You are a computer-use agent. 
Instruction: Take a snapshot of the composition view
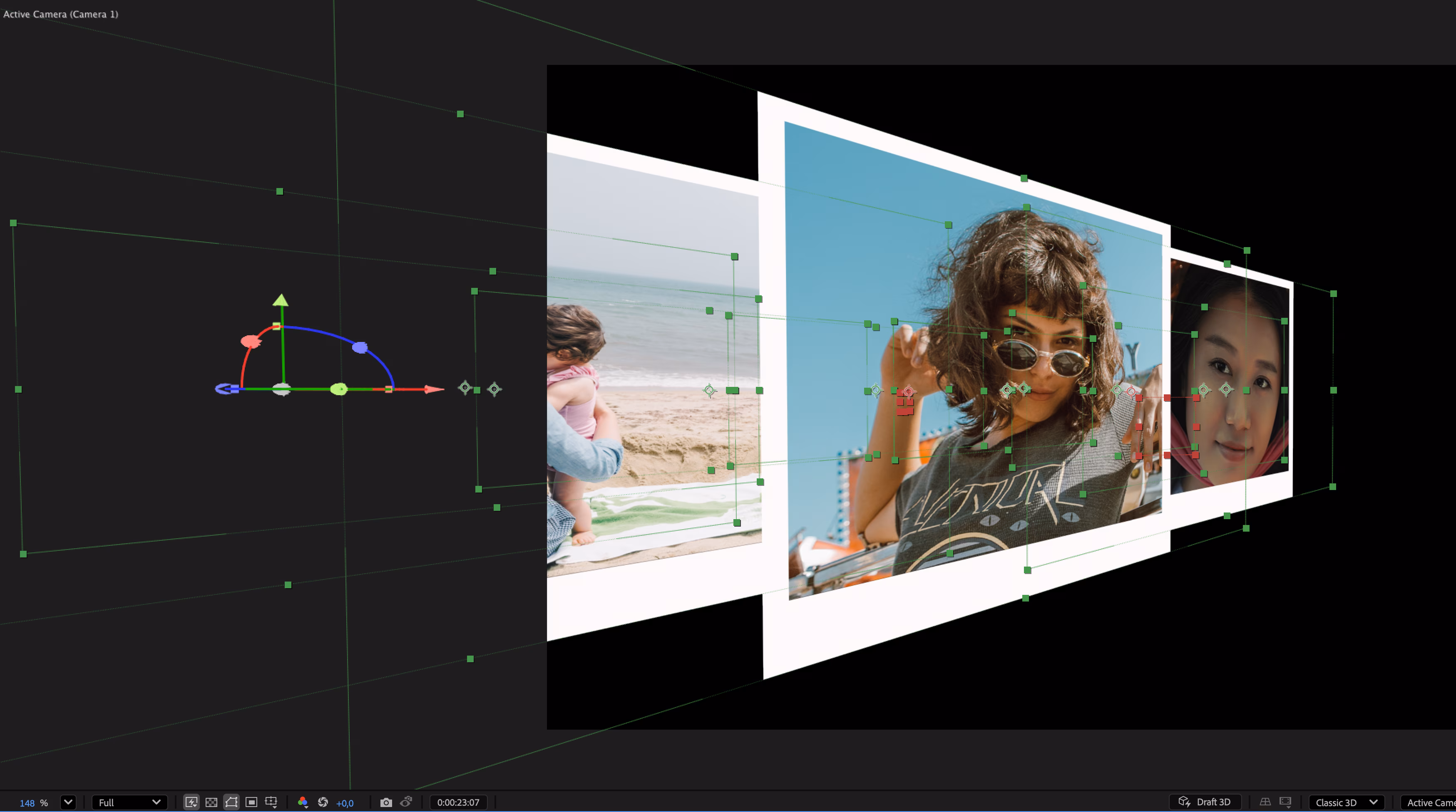coord(385,802)
